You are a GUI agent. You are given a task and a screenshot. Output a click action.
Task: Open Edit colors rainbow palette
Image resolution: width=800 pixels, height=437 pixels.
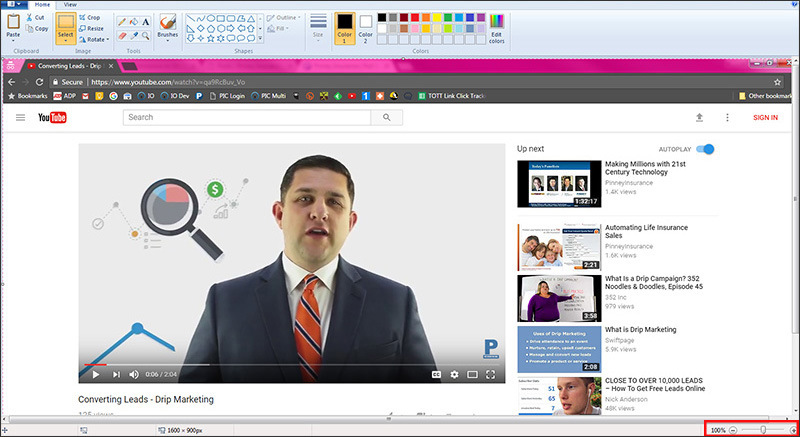click(x=496, y=28)
